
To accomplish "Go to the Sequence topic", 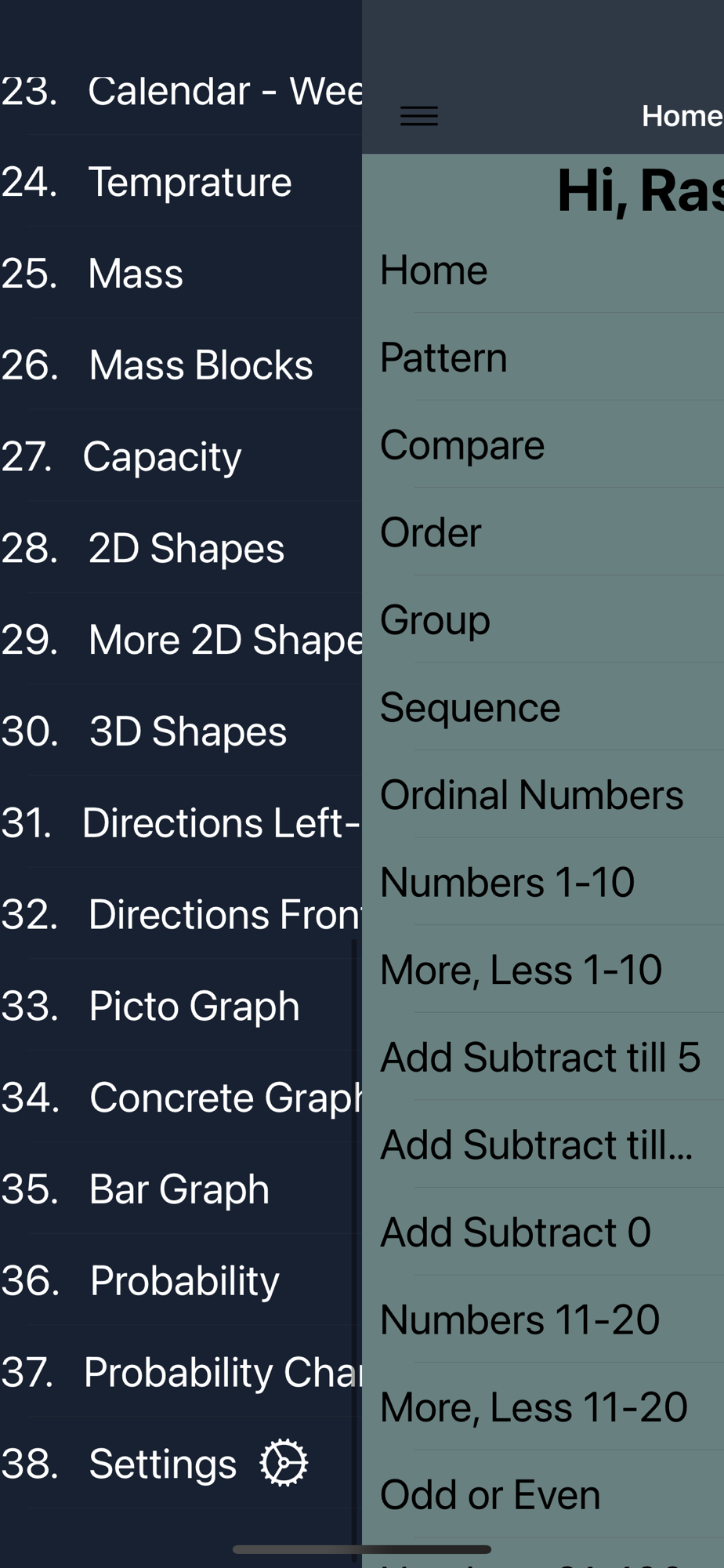I will tap(470, 708).
